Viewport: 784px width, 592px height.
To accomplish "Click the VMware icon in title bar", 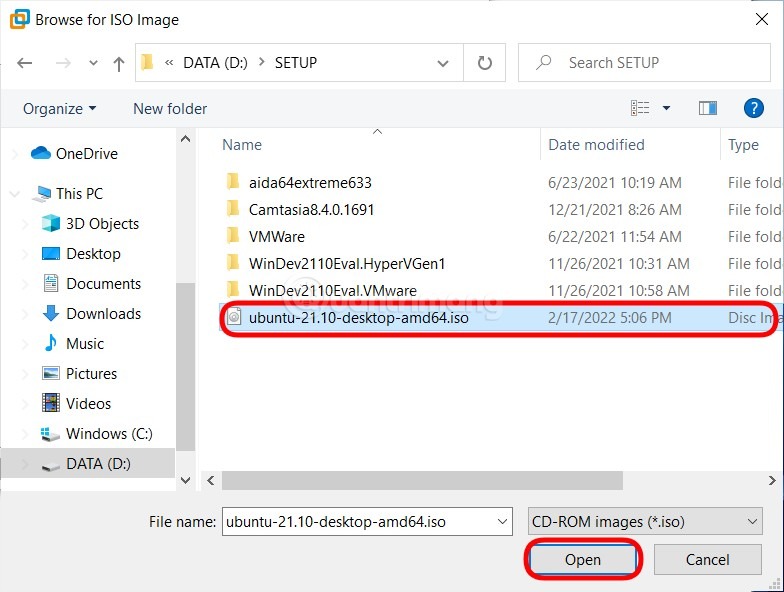I will click(x=20, y=19).
